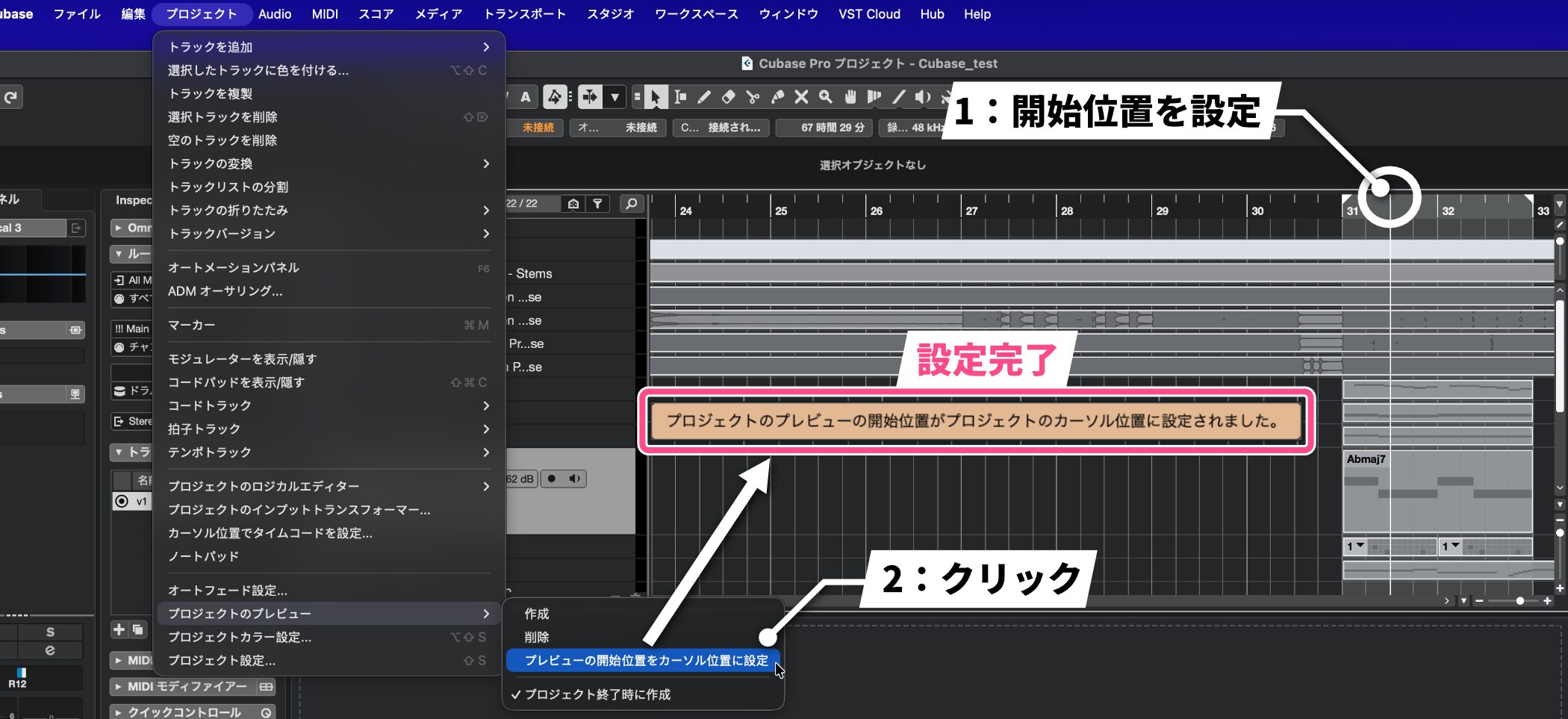Click 作成 in the preview submenu

point(537,614)
